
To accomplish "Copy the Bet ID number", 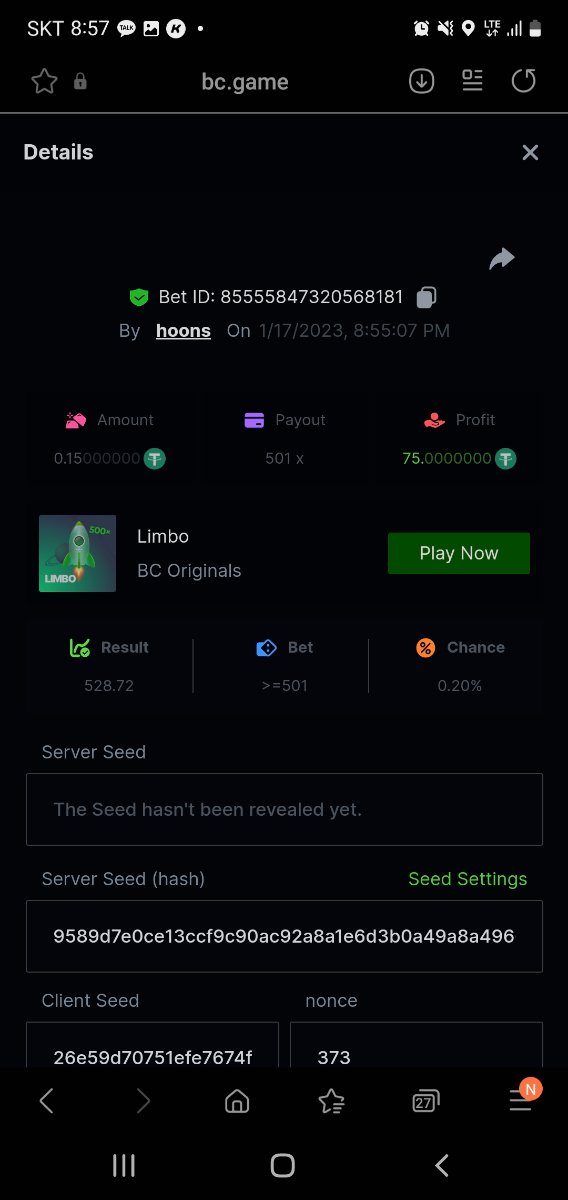I will click(427, 297).
